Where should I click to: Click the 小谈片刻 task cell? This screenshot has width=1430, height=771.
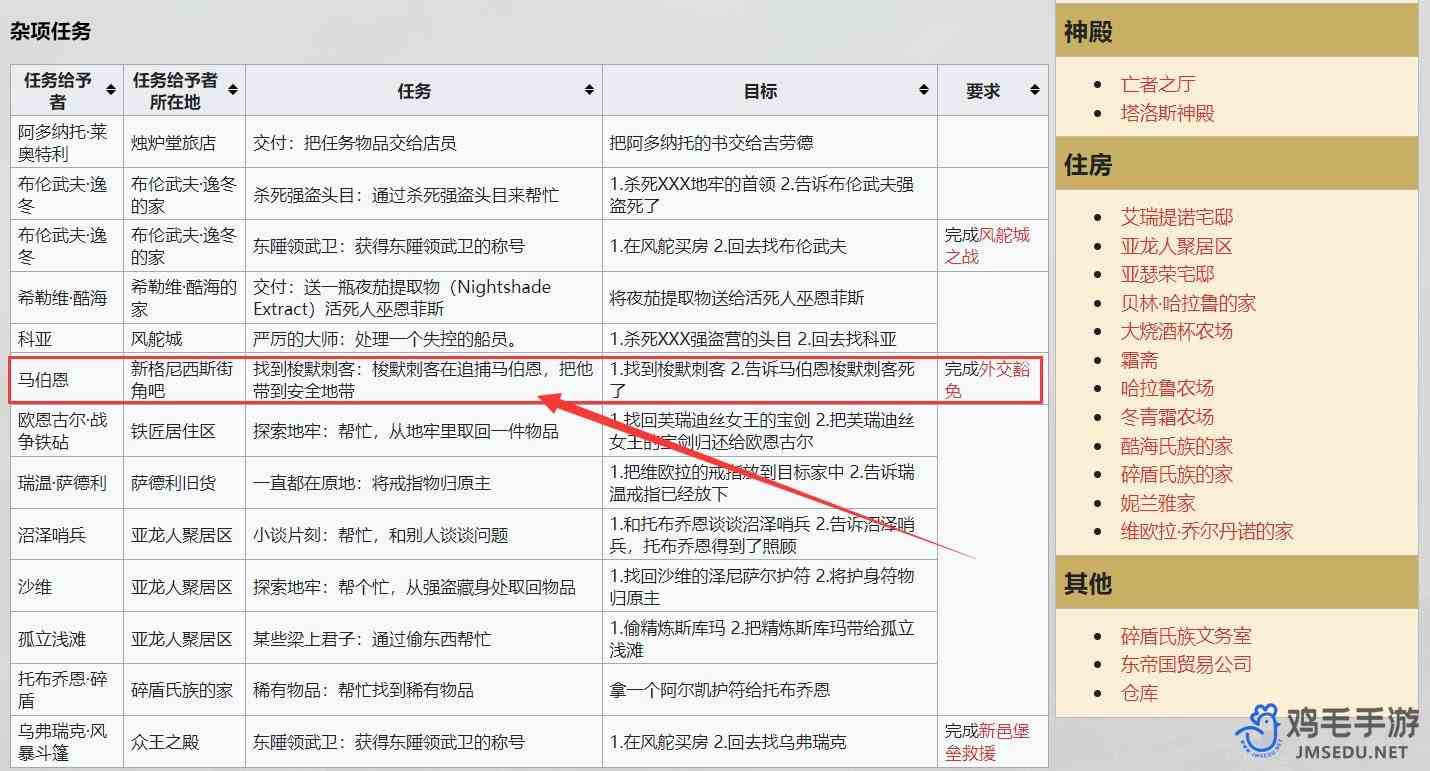click(423, 535)
